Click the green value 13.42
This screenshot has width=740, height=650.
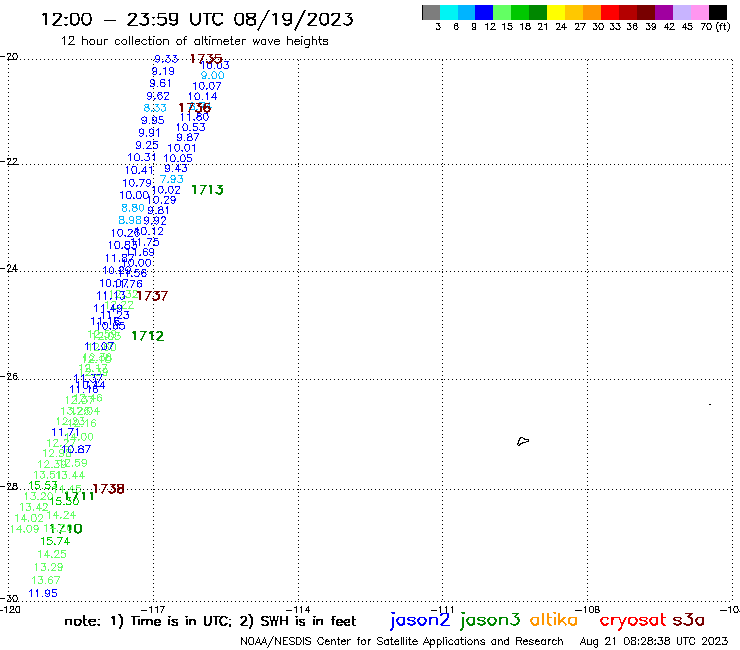point(34,507)
